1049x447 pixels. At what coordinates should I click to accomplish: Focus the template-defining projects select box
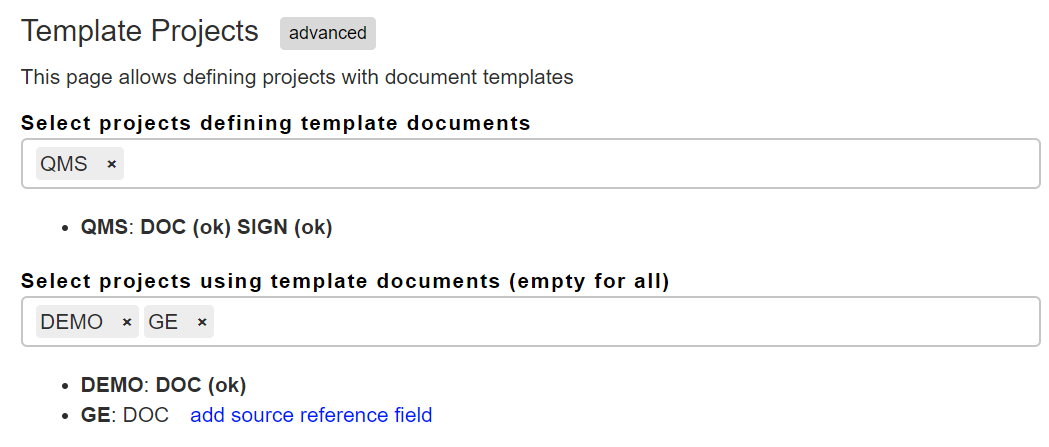coord(531,163)
